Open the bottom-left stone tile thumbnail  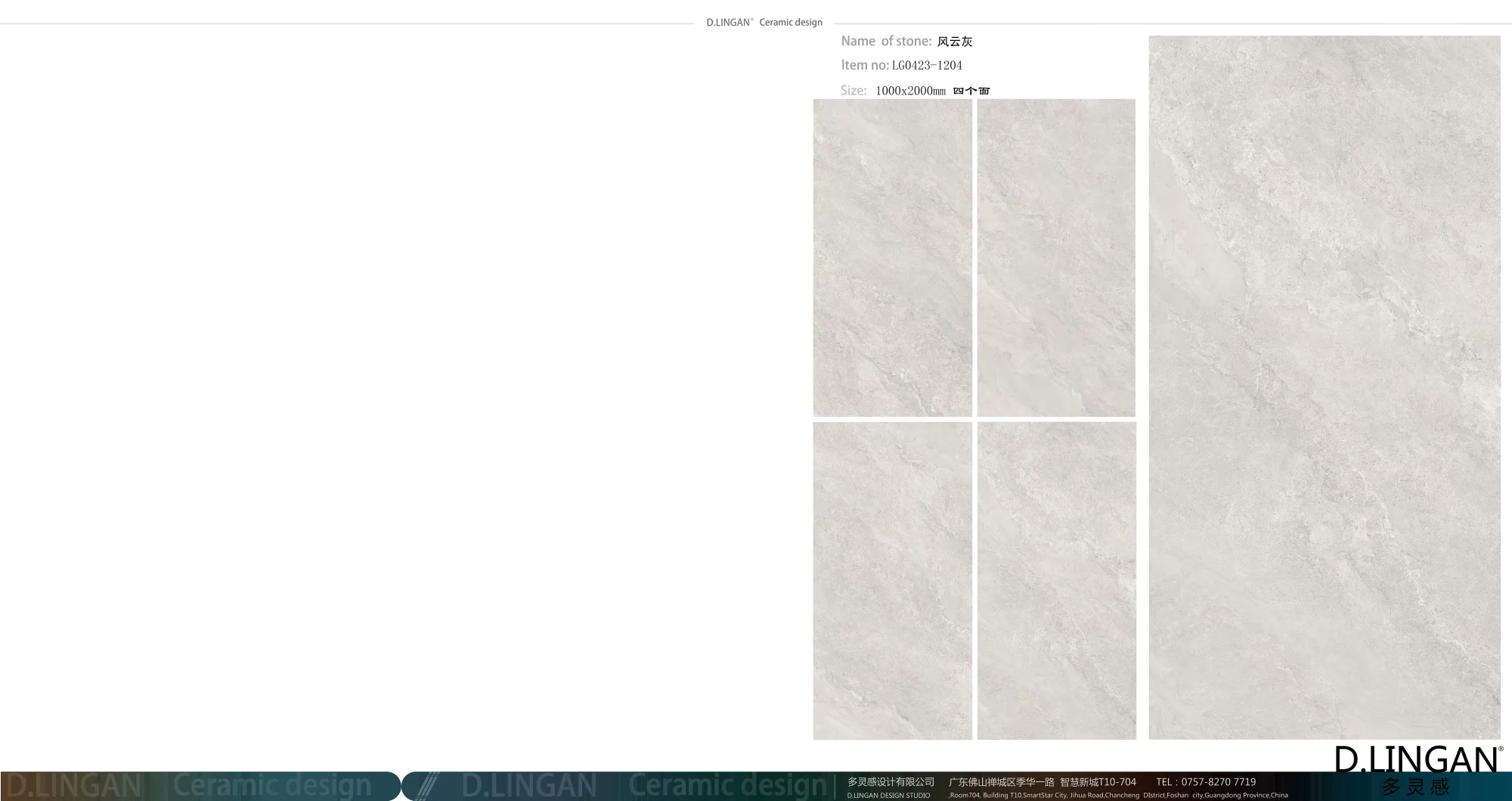pyautogui.click(x=892, y=580)
